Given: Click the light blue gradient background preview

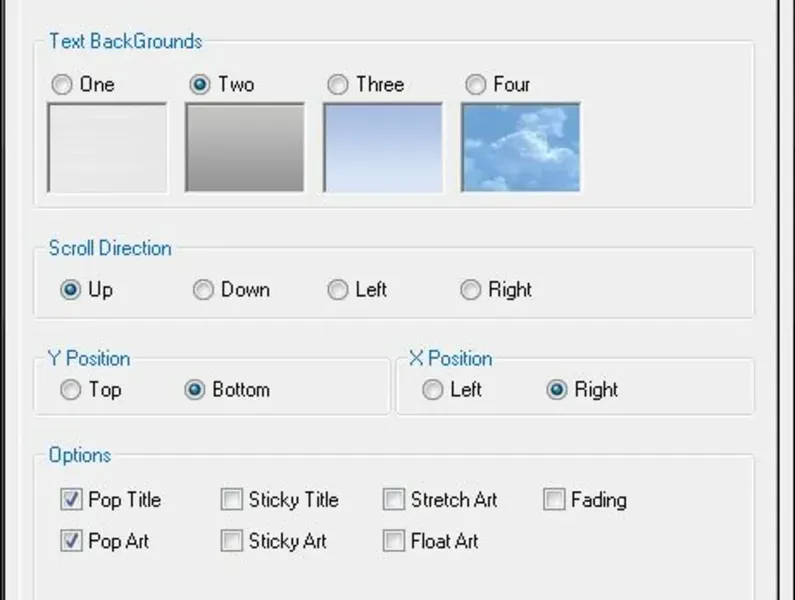Looking at the screenshot, I should (x=383, y=147).
